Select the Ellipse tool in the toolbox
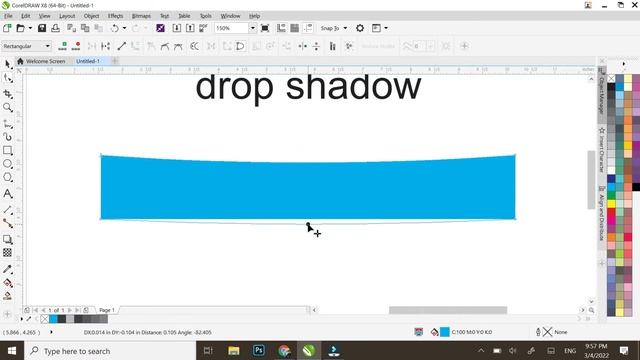Viewport: 640px width, 360px height. (x=8, y=164)
